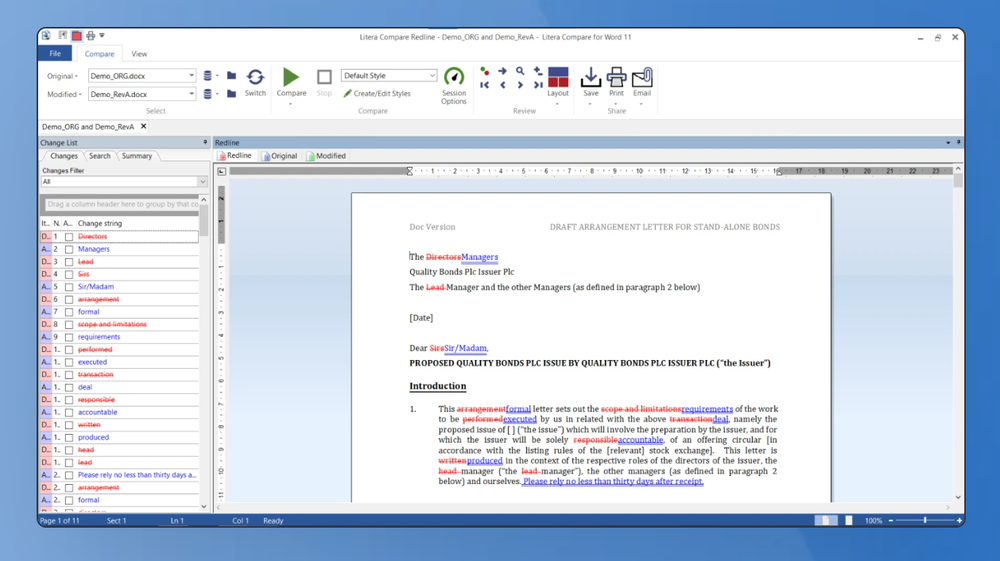
Task: Check the box for change 5 Sir/Madam
Action: (x=69, y=287)
